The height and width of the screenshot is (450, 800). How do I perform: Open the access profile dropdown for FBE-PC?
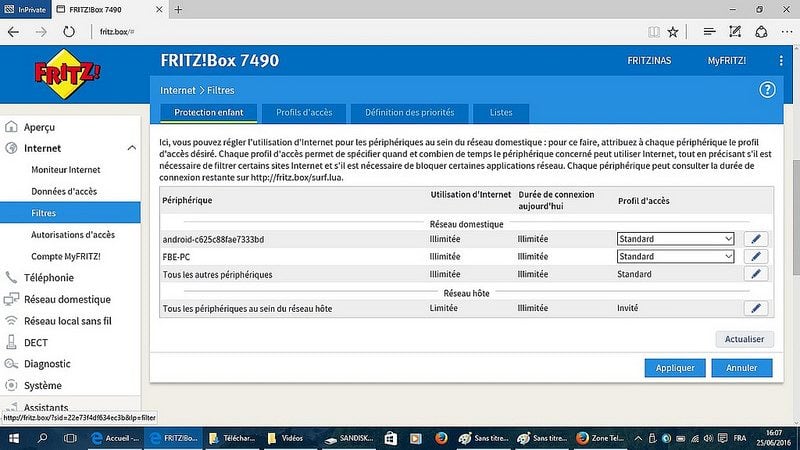(676, 256)
